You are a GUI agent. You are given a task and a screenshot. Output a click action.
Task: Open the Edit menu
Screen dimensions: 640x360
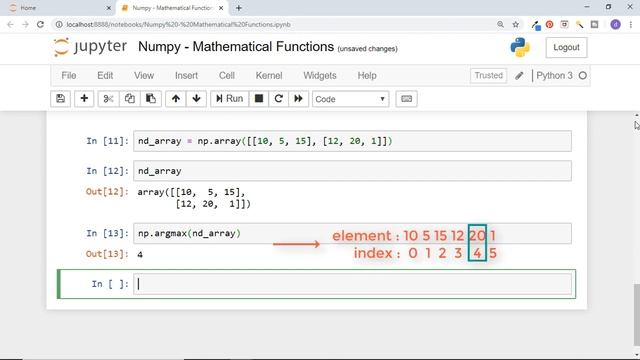[105, 76]
